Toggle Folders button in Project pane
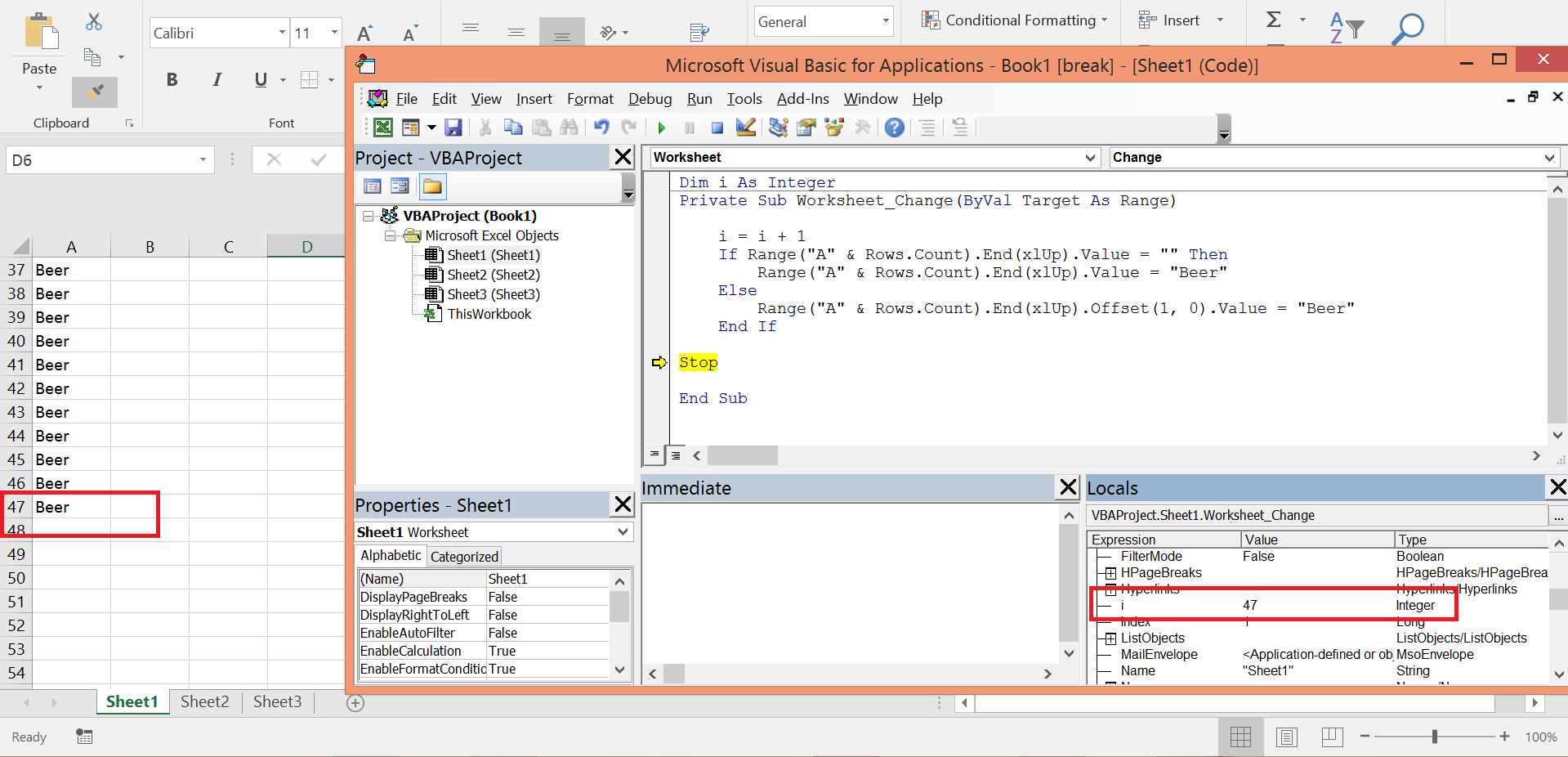The image size is (1568, 757). click(x=432, y=186)
